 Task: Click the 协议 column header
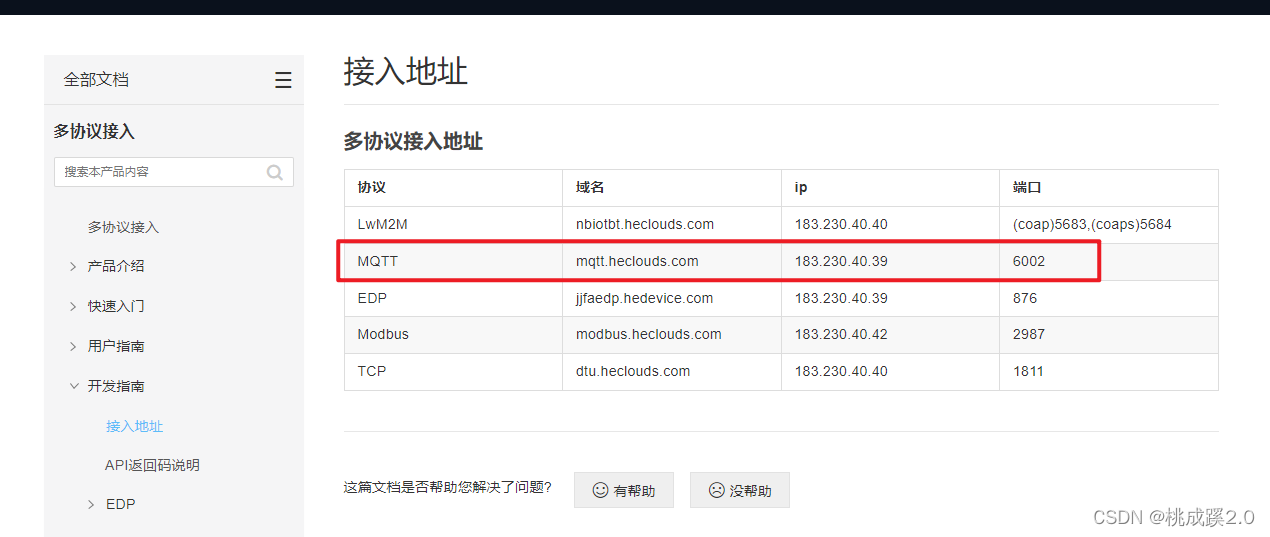tap(453, 188)
